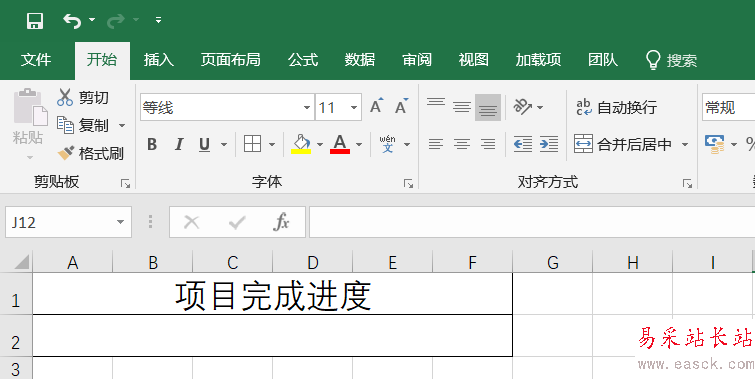The image size is (755, 379).
Task: Open the Undo history dropdown arrow
Action: 92,20
